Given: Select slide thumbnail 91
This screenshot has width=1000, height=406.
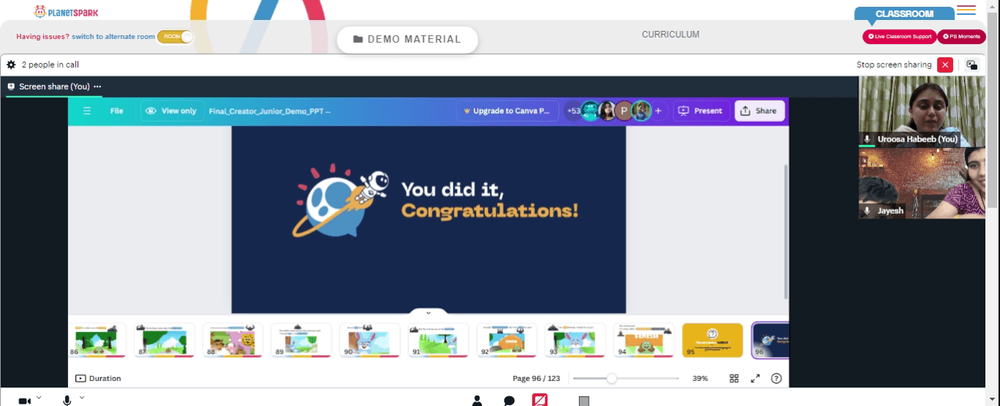Looking at the screenshot, I should pyautogui.click(x=438, y=340).
